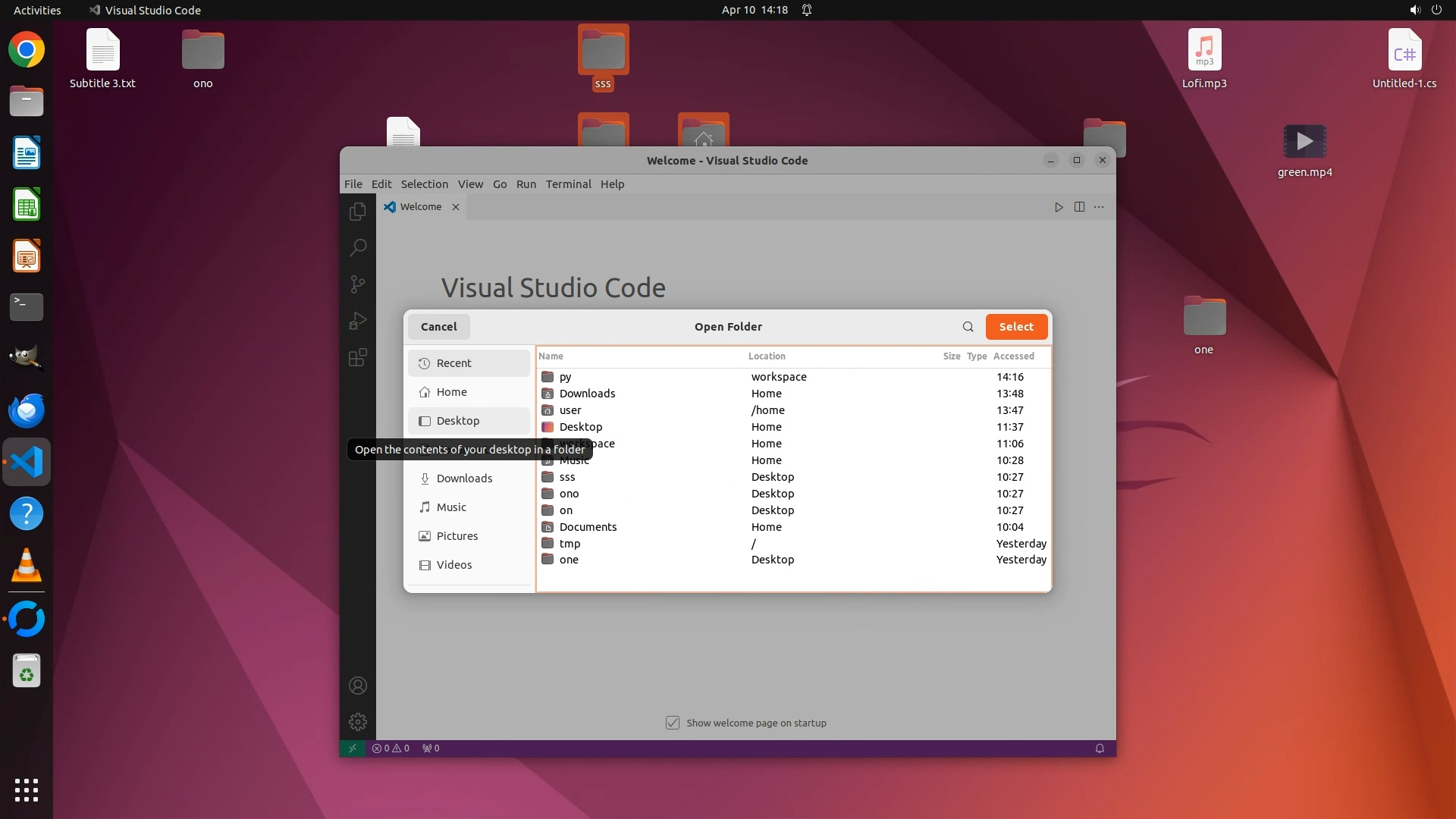Open the Explorer view in the activity bar
1456x819 pixels.
click(358, 212)
